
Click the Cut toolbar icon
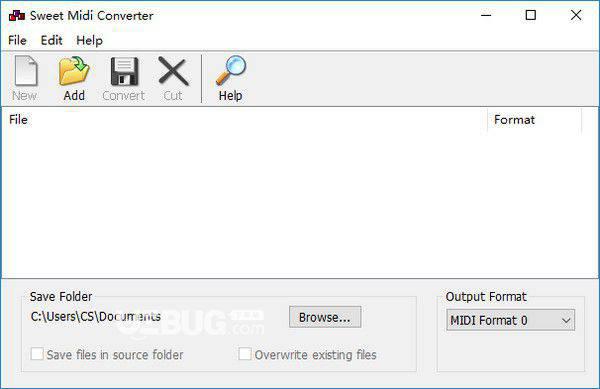point(173,71)
